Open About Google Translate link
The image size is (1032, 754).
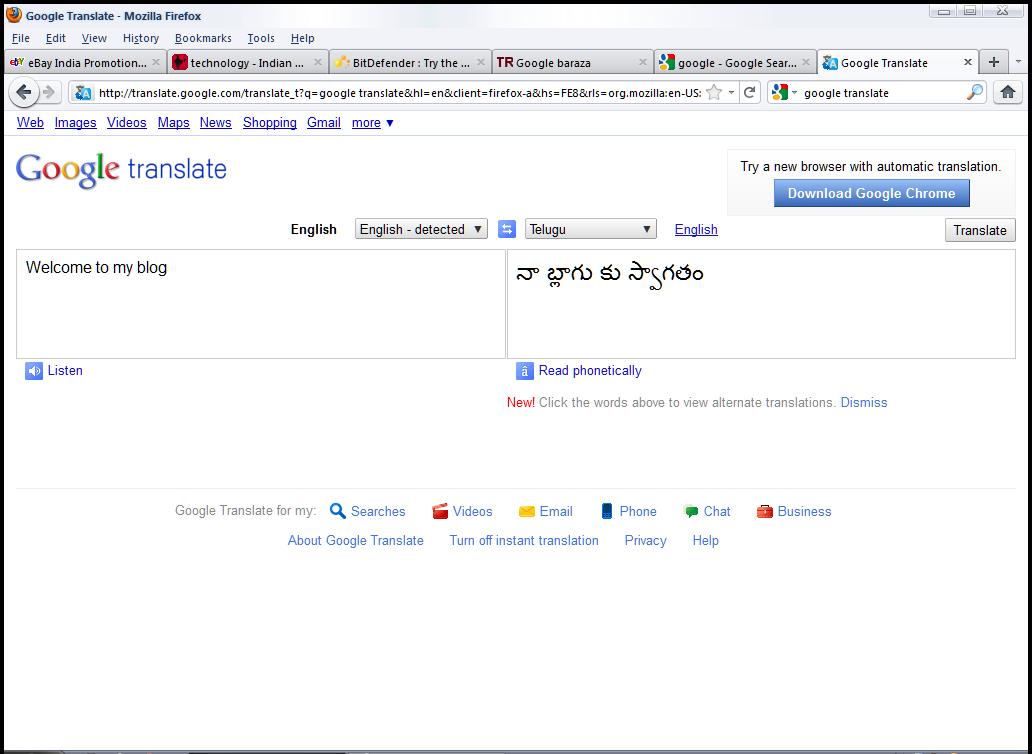[355, 540]
